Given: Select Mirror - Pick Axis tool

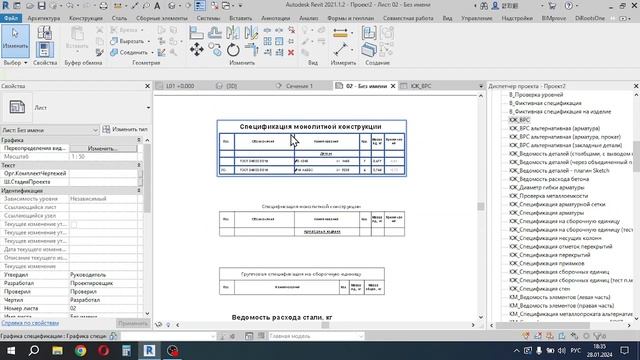Looking at the screenshot, I should pos(233,32).
